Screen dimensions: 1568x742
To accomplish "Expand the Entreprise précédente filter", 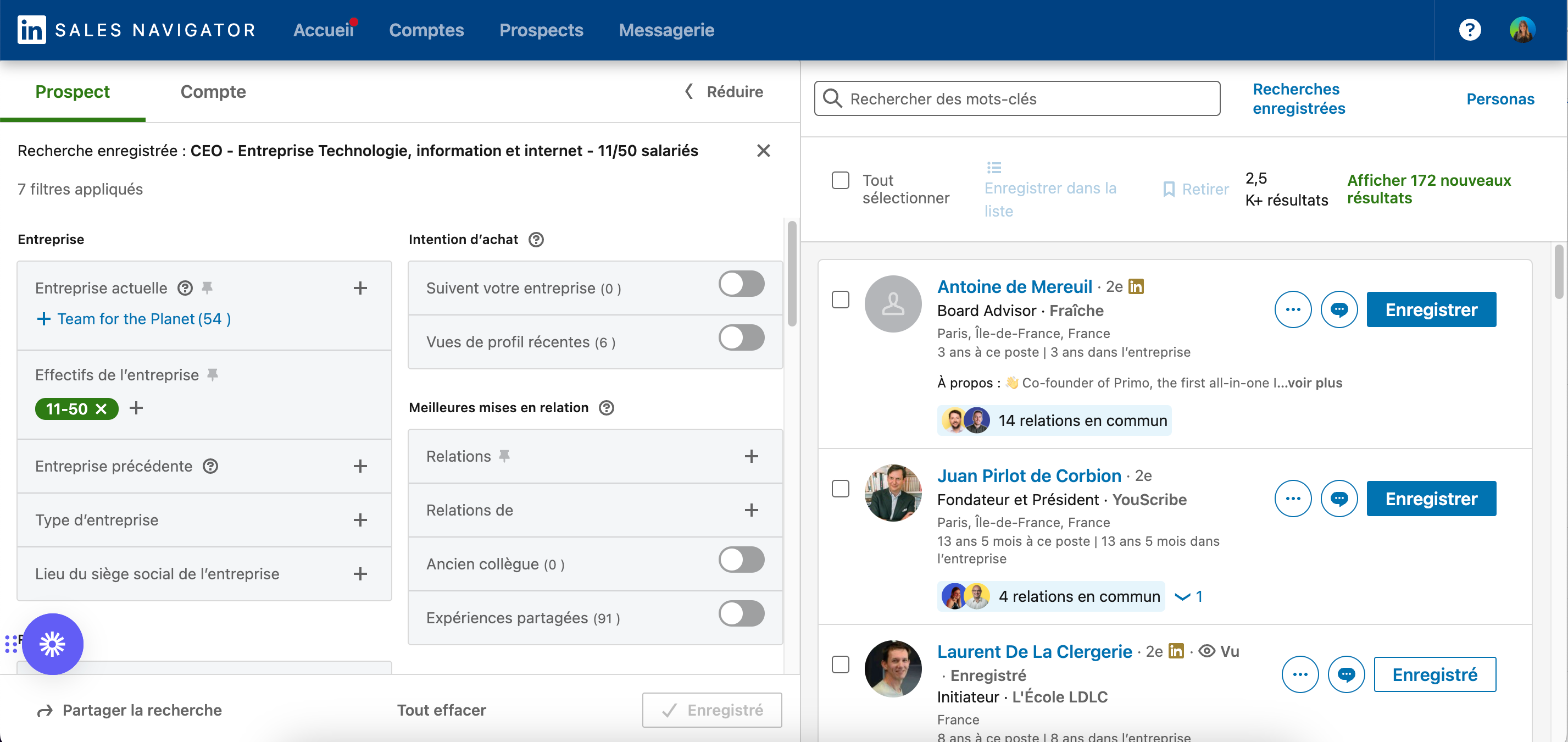I will click(360, 466).
